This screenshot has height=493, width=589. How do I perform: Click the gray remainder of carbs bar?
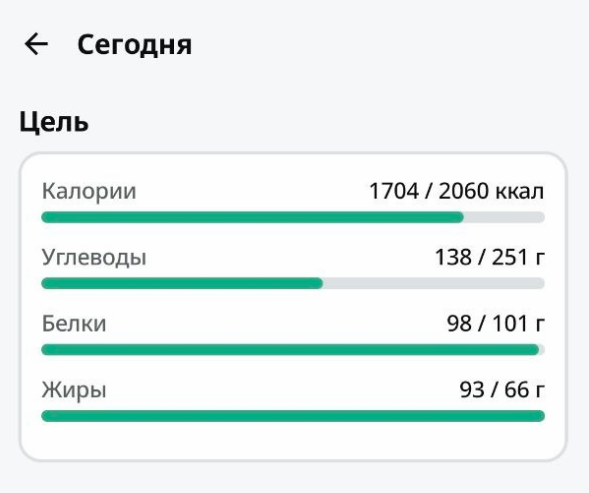click(x=434, y=283)
